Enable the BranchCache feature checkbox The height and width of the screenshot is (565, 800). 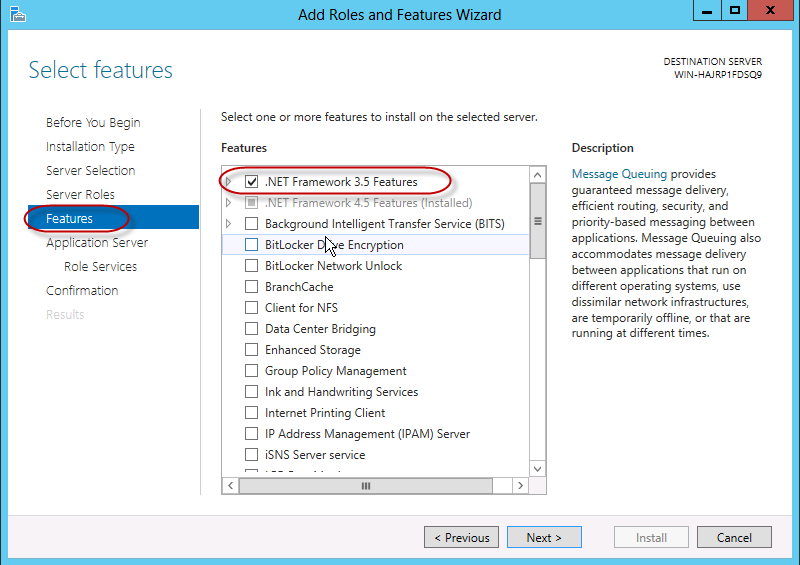(x=252, y=286)
